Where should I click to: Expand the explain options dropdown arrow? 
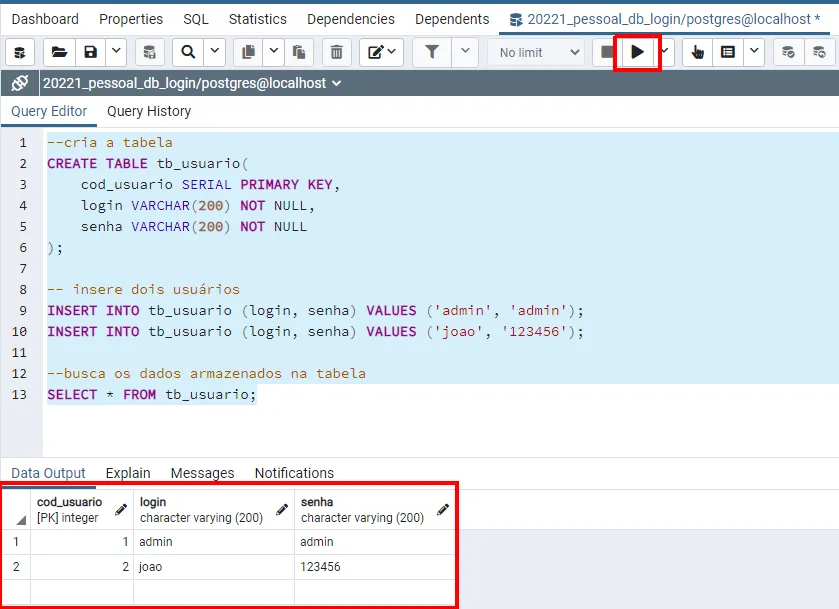pos(754,52)
